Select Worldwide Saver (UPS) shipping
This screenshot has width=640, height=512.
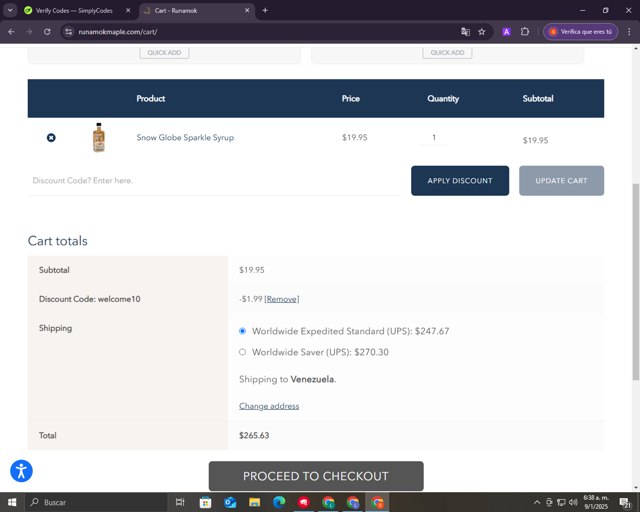[242, 352]
